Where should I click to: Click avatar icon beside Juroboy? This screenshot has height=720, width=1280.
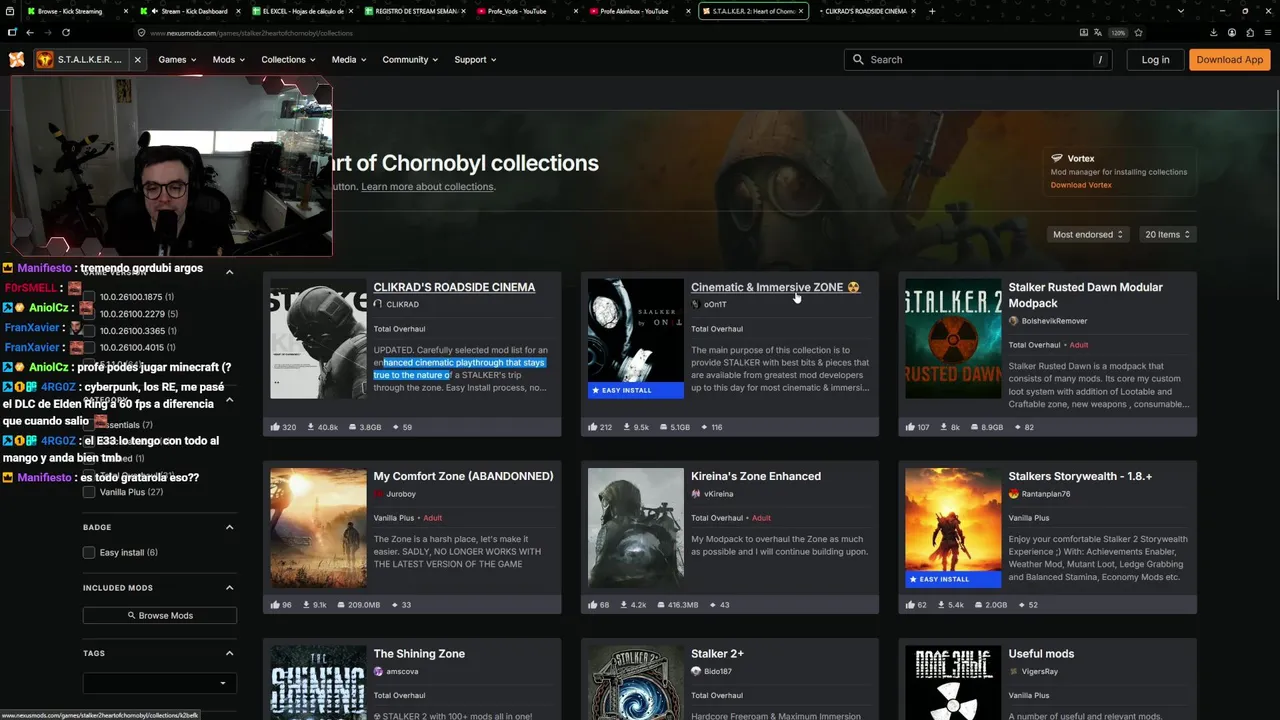coord(378,494)
